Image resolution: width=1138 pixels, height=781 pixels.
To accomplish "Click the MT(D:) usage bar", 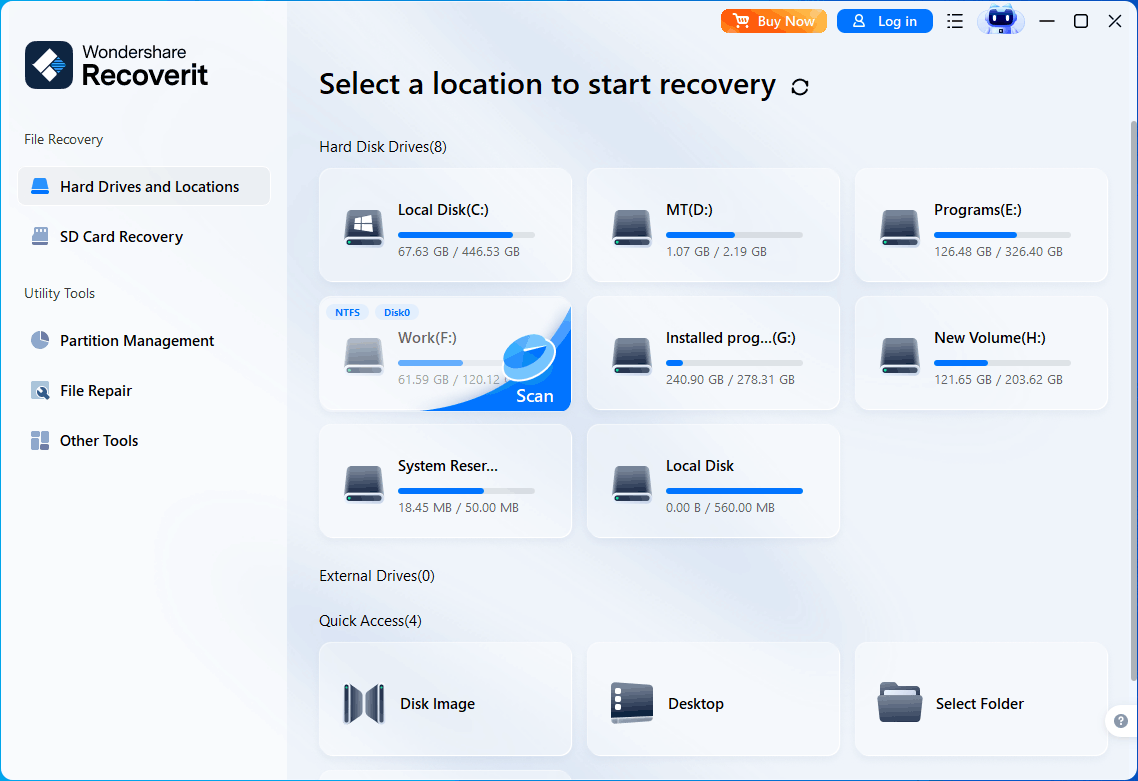I will point(734,235).
